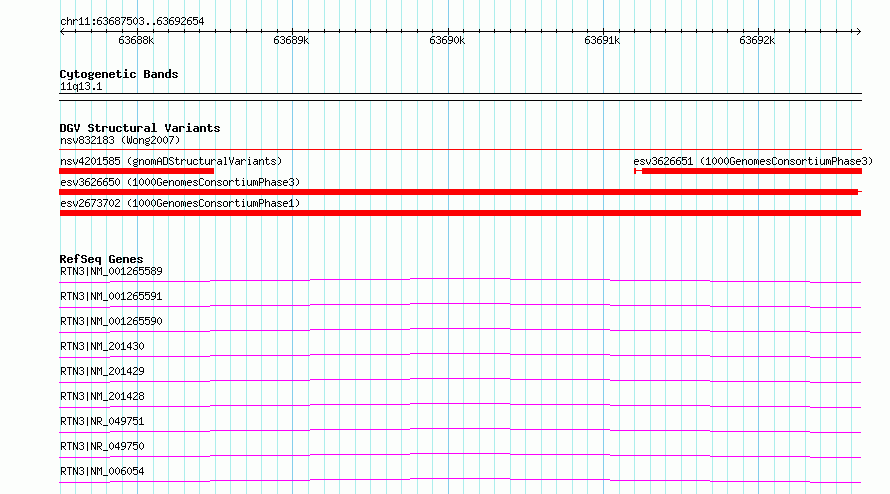Click the 63688k ruler label
This screenshot has width=890, height=494.
pyautogui.click(x=136, y=40)
